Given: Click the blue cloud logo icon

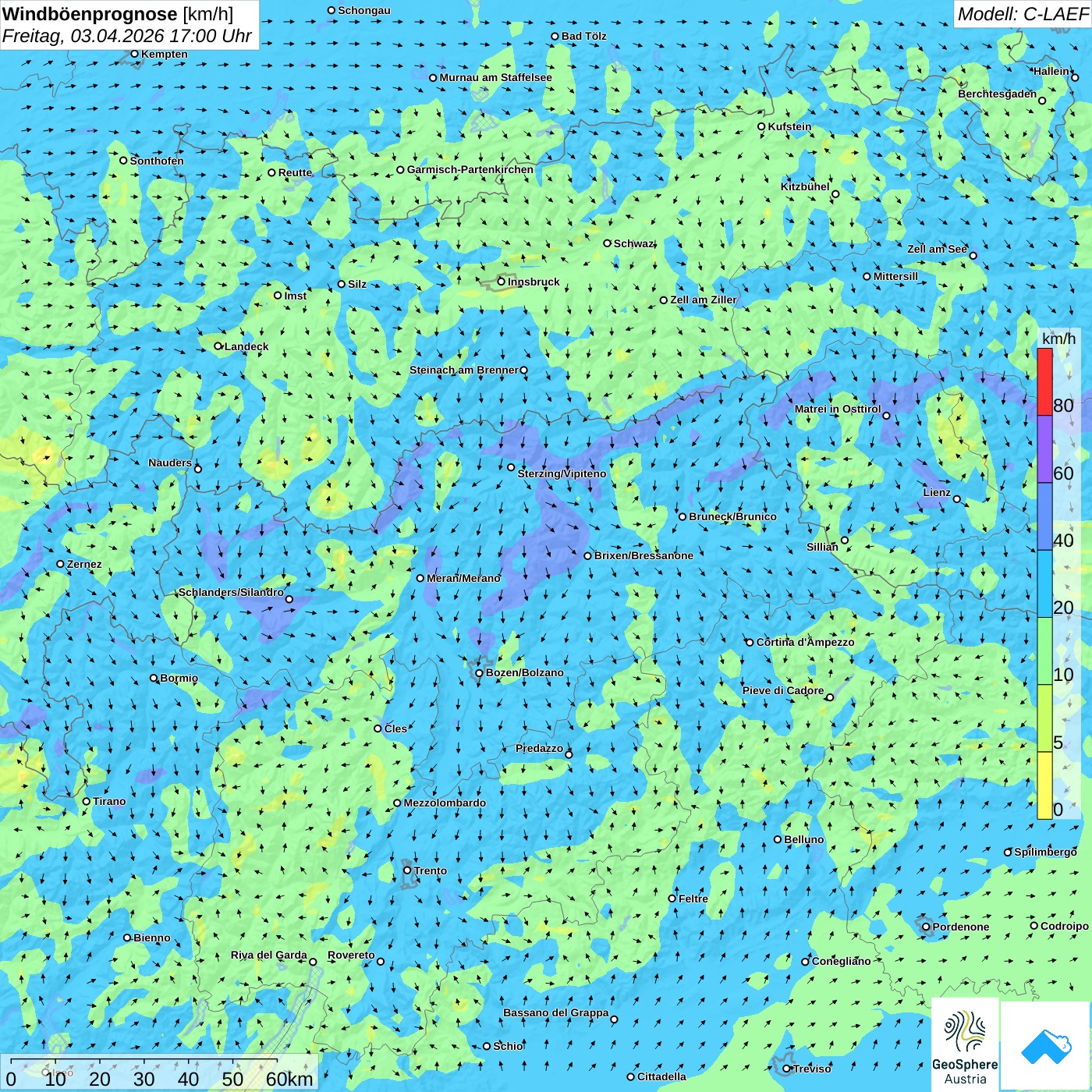Looking at the screenshot, I should (1046, 1046).
